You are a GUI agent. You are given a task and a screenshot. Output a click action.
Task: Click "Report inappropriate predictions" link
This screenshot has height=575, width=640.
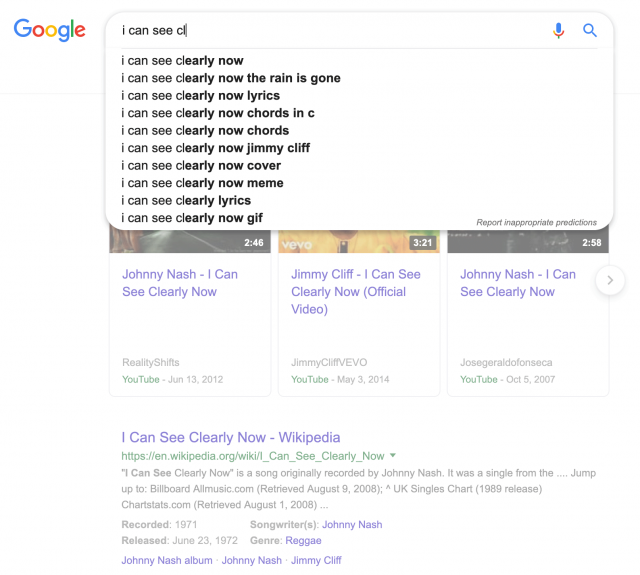coord(536,222)
